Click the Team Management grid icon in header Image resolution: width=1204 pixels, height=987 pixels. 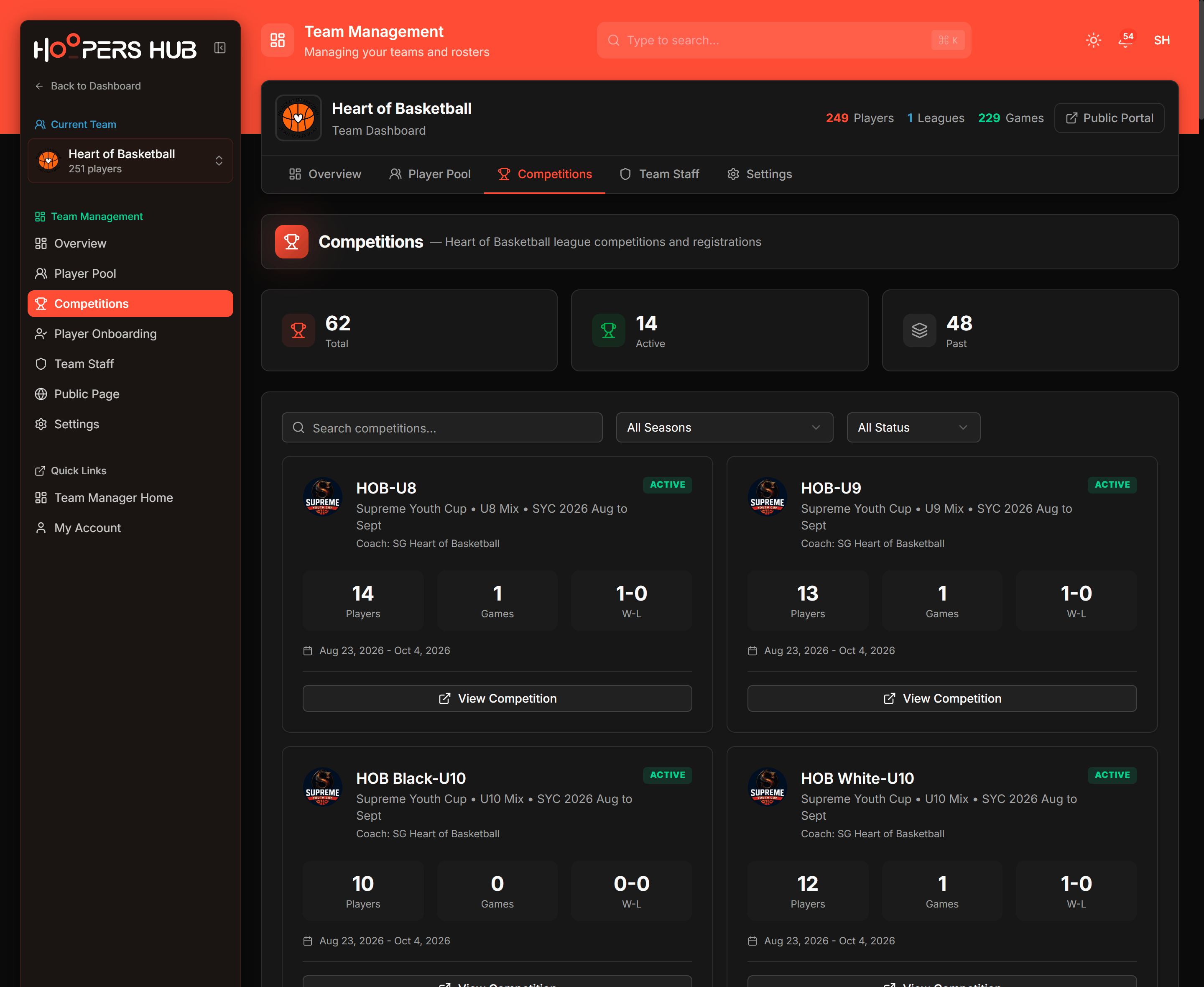tap(277, 41)
